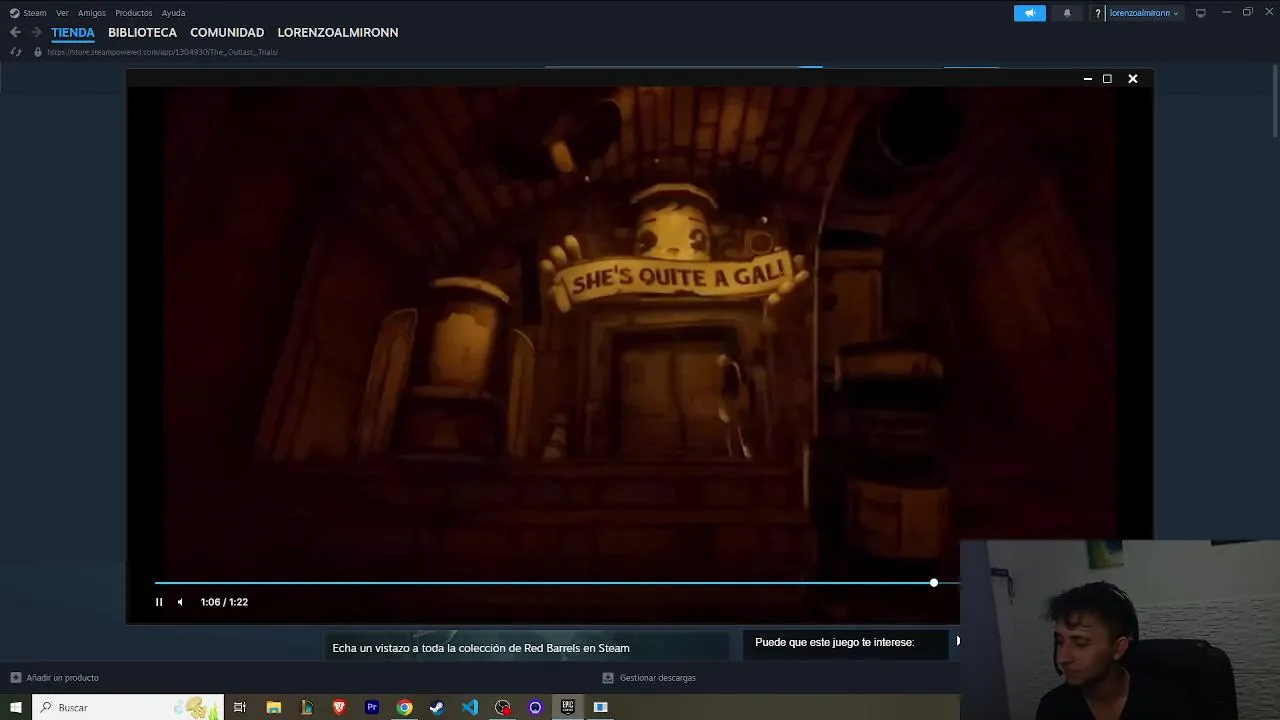Open the LORENZOALMIRONN profile tab
Screen dimensions: 1280x720
338,33
